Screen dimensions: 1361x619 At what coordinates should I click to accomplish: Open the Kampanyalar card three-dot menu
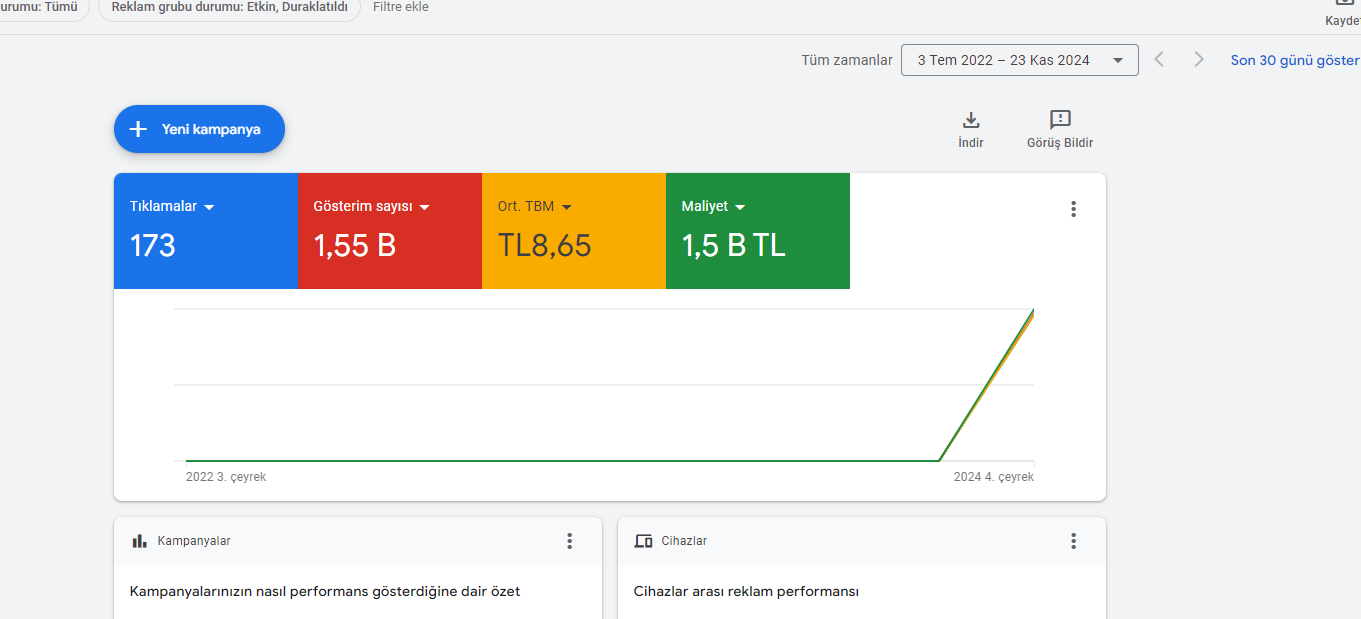[569, 541]
